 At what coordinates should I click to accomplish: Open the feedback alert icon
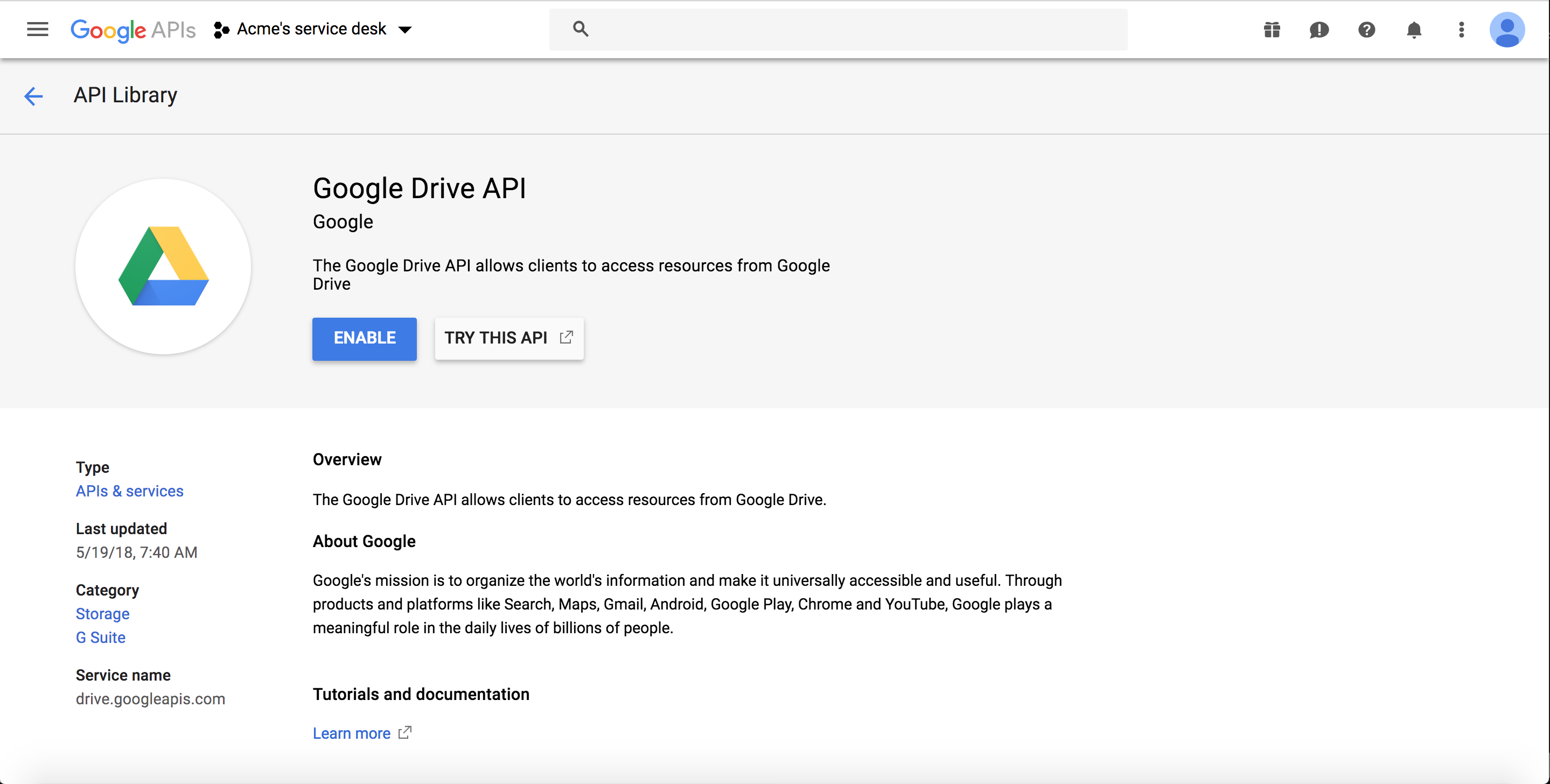pos(1319,30)
